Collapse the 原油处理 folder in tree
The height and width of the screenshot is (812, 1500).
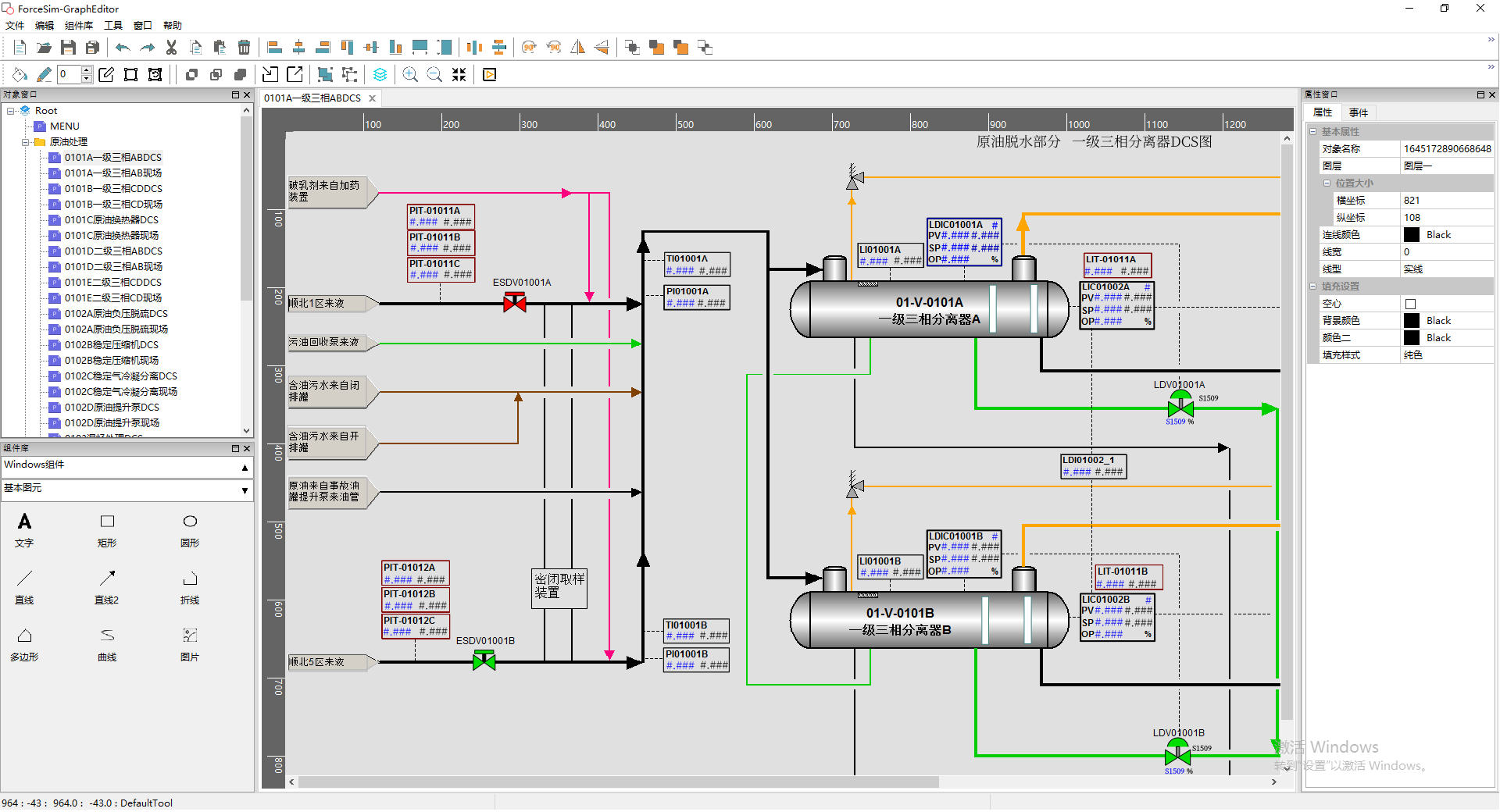click(x=25, y=142)
